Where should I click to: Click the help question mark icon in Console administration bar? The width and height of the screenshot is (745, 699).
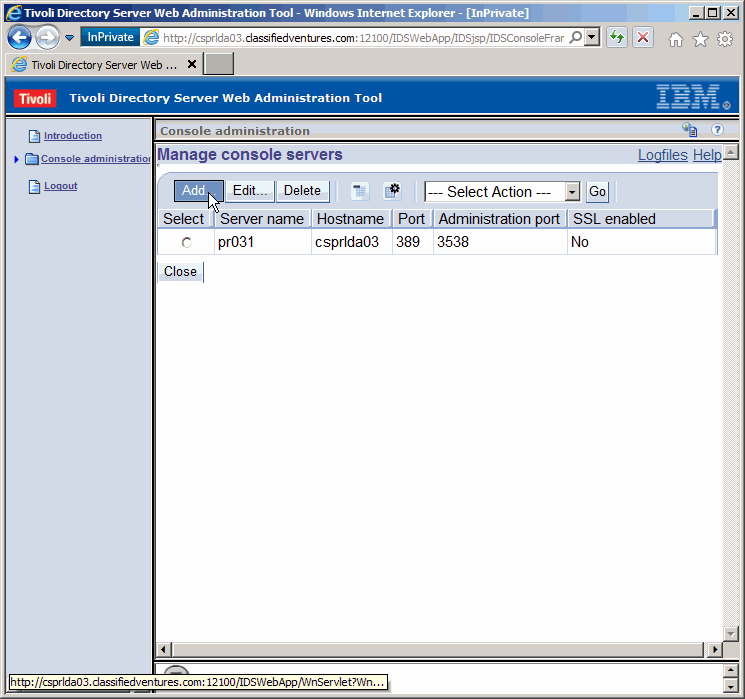717,130
